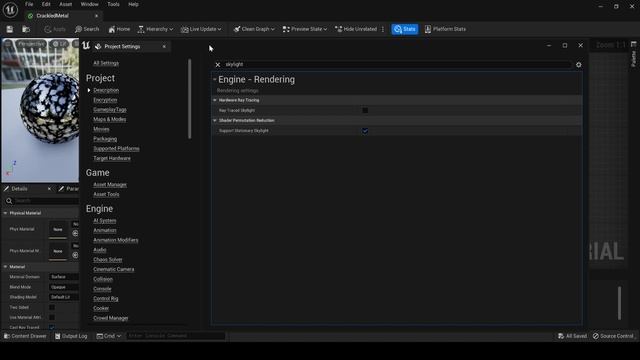Toggle Use Material Attributes checkbox

point(52,317)
